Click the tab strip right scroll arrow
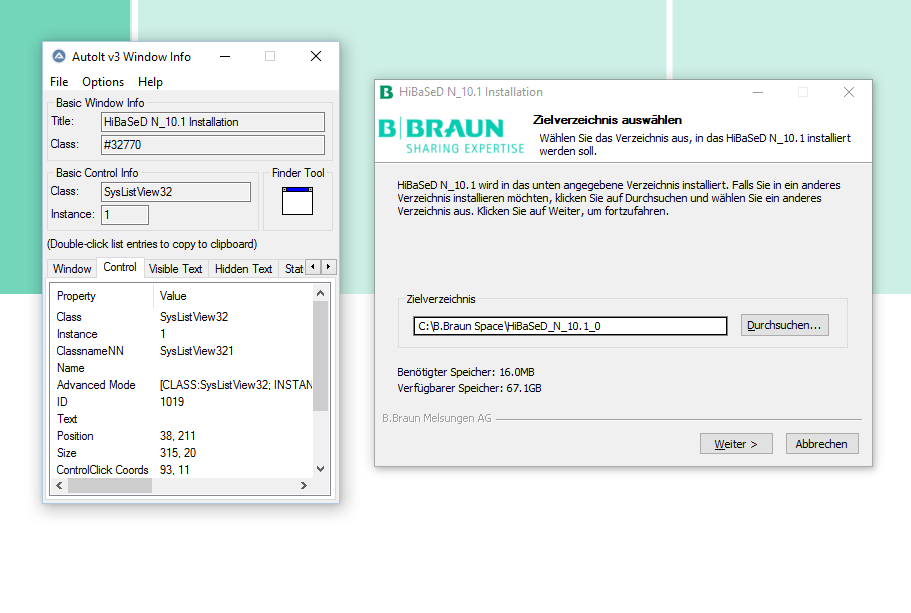This screenshot has height=613, width=911. tap(328, 267)
